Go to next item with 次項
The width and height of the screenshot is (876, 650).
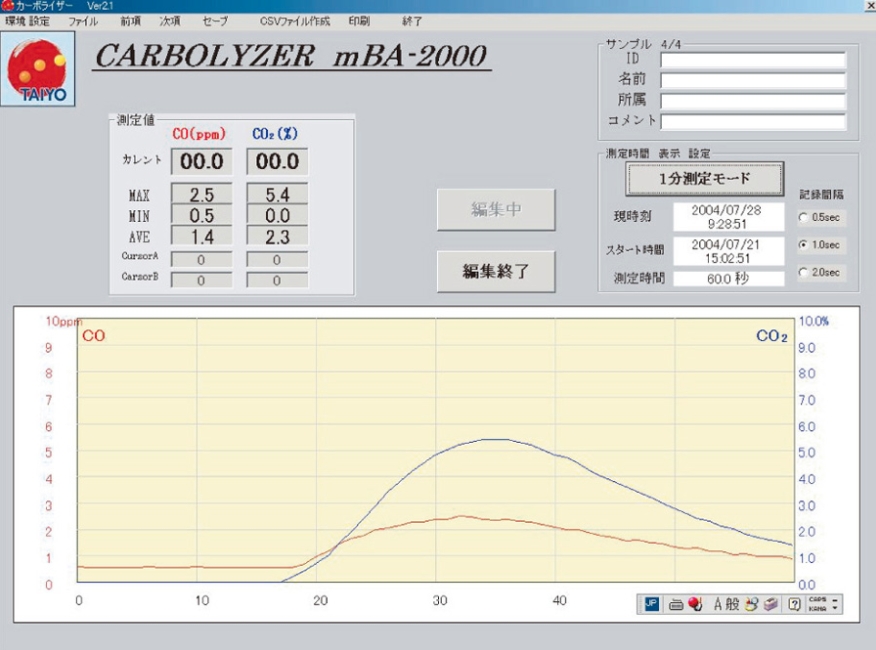pos(170,21)
